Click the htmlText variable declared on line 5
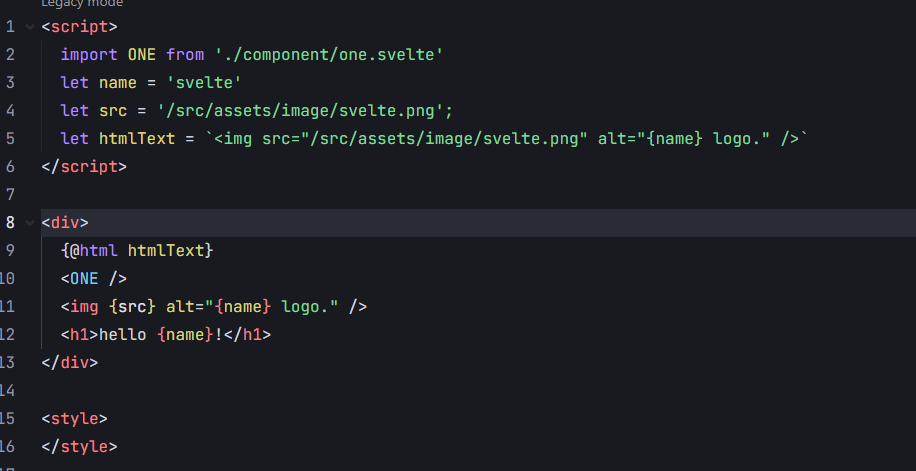The height and width of the screenshot is (471, 916). pos(137,139)
